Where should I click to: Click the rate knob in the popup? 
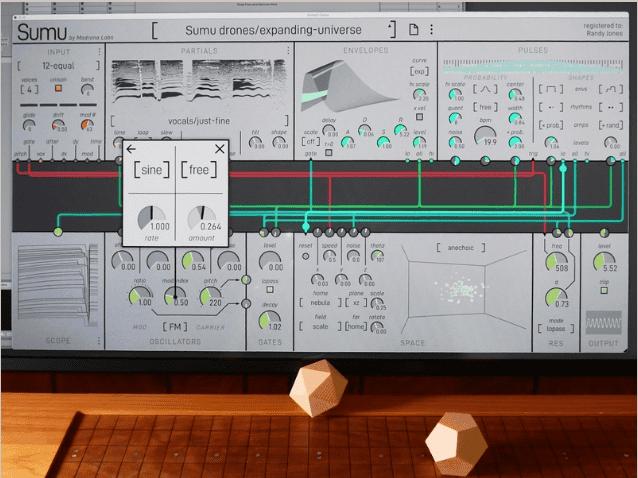[151, 218]
